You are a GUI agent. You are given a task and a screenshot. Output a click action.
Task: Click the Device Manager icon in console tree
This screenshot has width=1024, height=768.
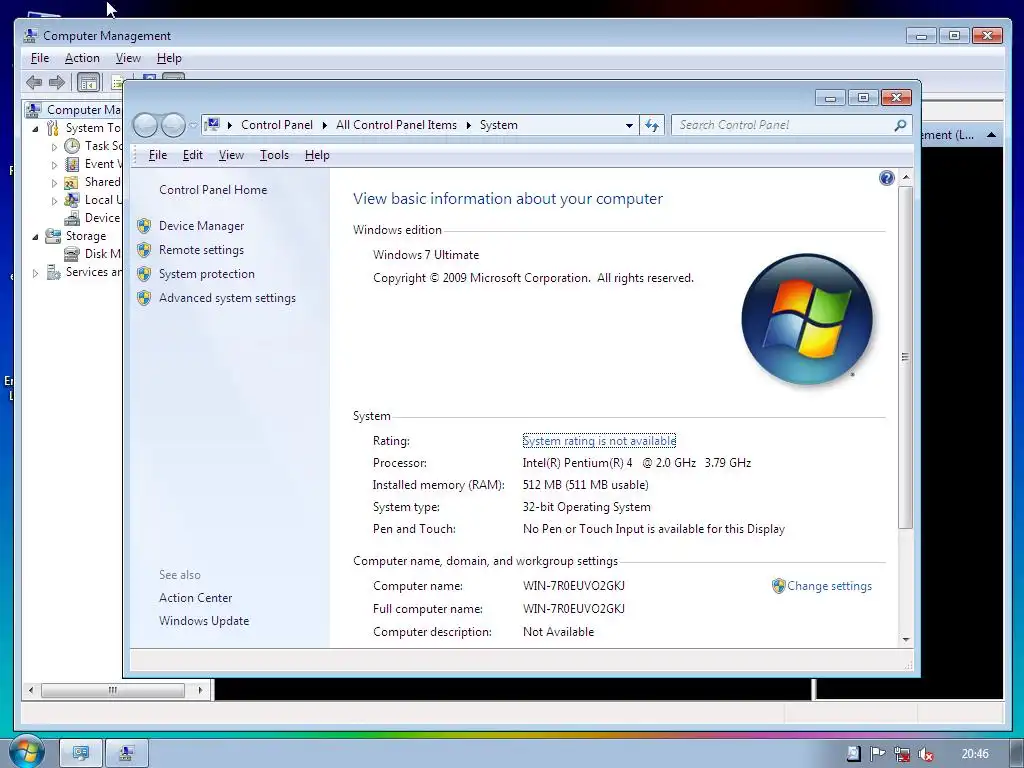click(72, 218)
